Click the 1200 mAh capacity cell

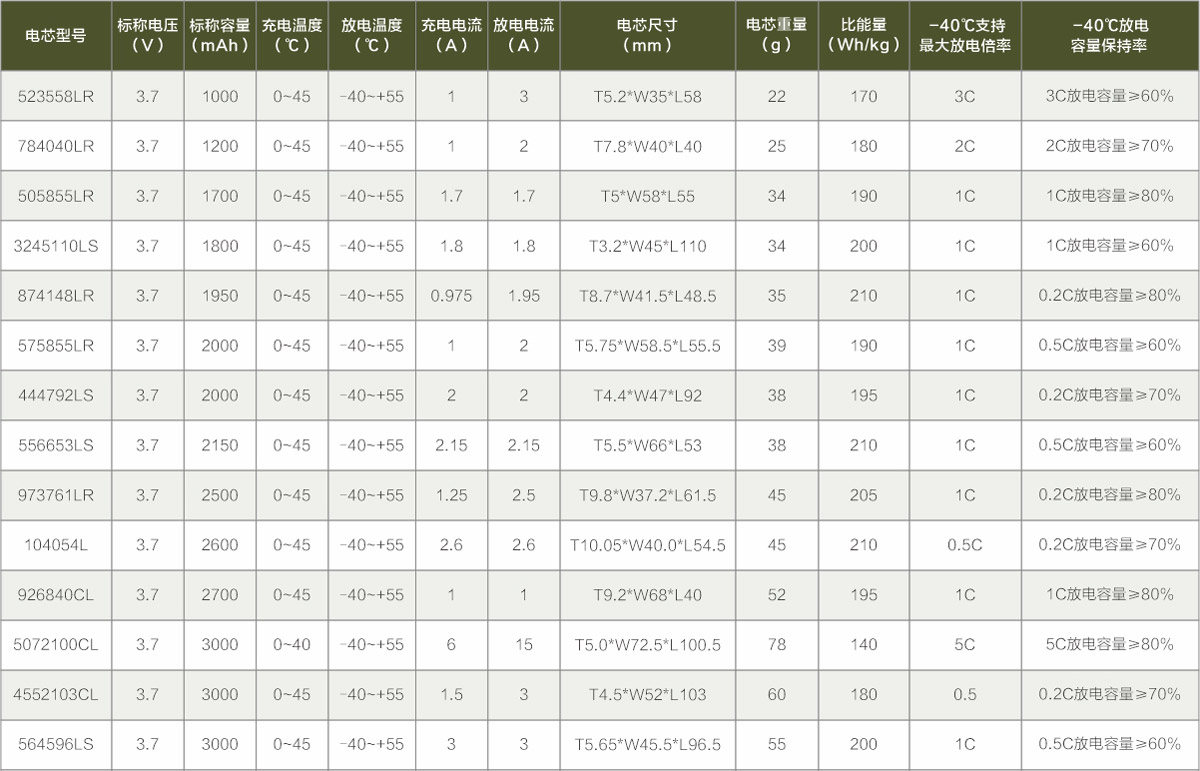pyautogui.click(x=220, y=146)
